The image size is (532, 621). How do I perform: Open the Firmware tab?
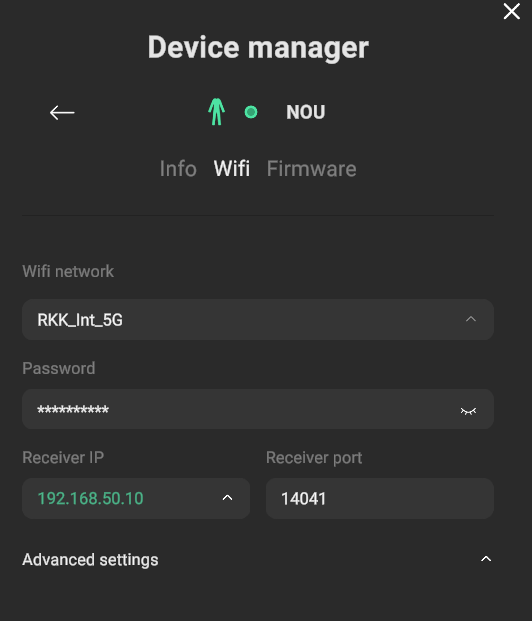tap(311, 169)
